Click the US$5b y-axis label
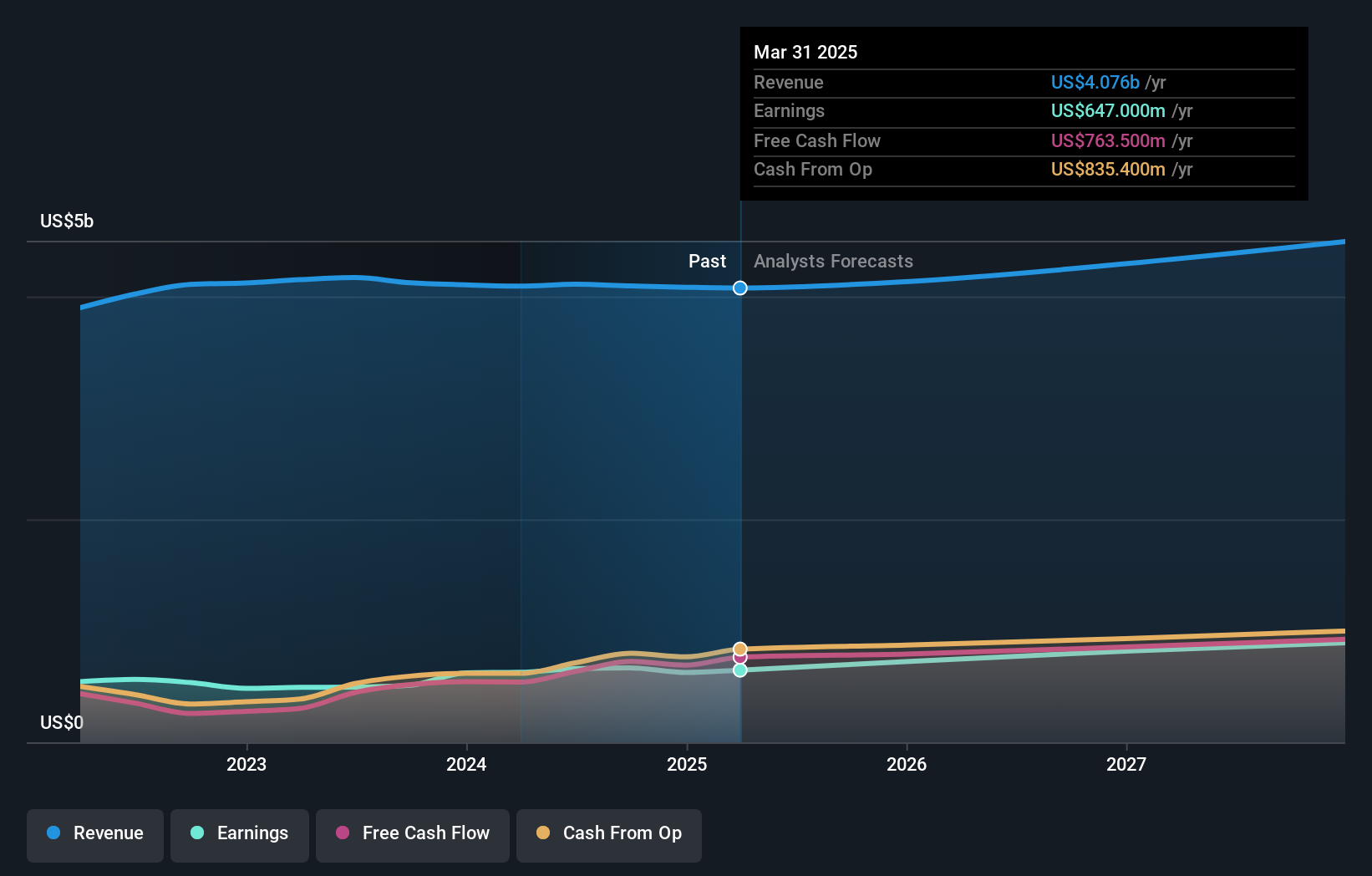 pyautogui.click(x=67, y=222)
